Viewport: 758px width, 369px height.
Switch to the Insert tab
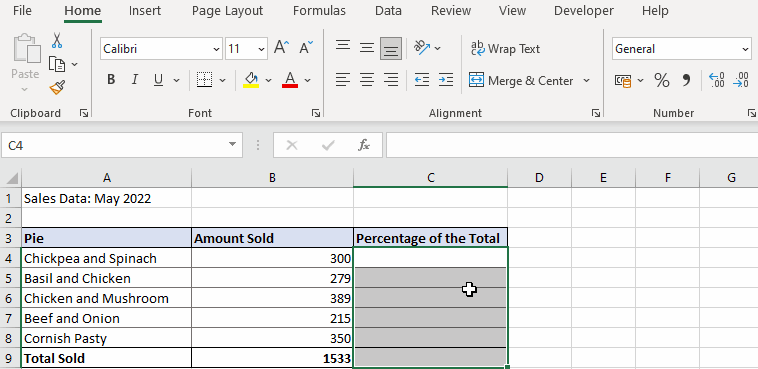145,11
